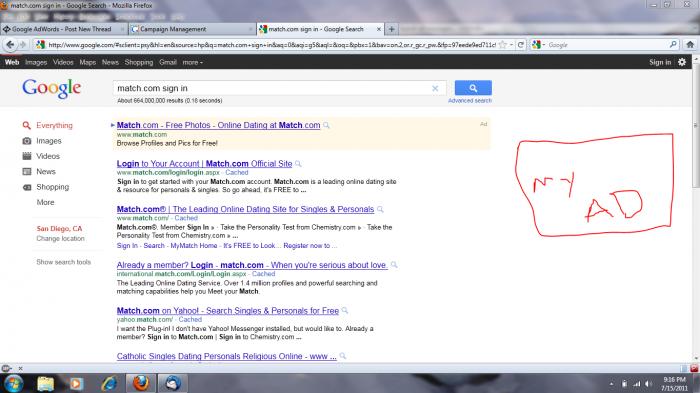Preview magnifier beside Catholic Singles result

point(342,356)
